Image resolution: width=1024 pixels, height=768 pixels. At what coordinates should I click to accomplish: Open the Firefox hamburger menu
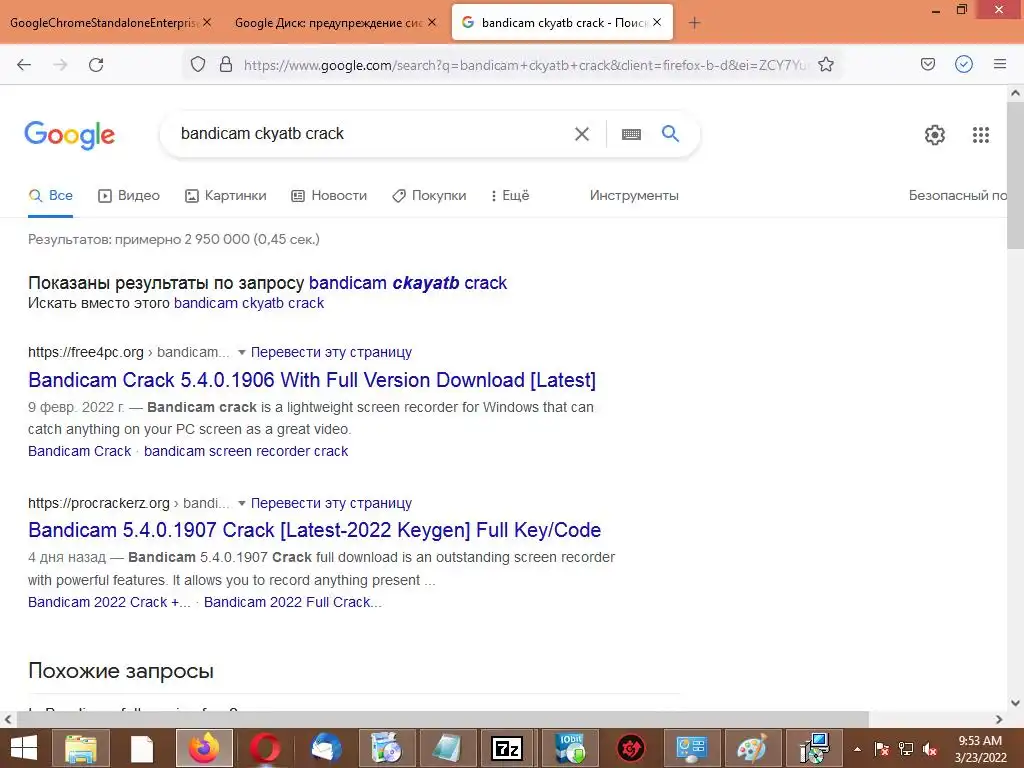pyautogui.click(x=1000, y=64)
